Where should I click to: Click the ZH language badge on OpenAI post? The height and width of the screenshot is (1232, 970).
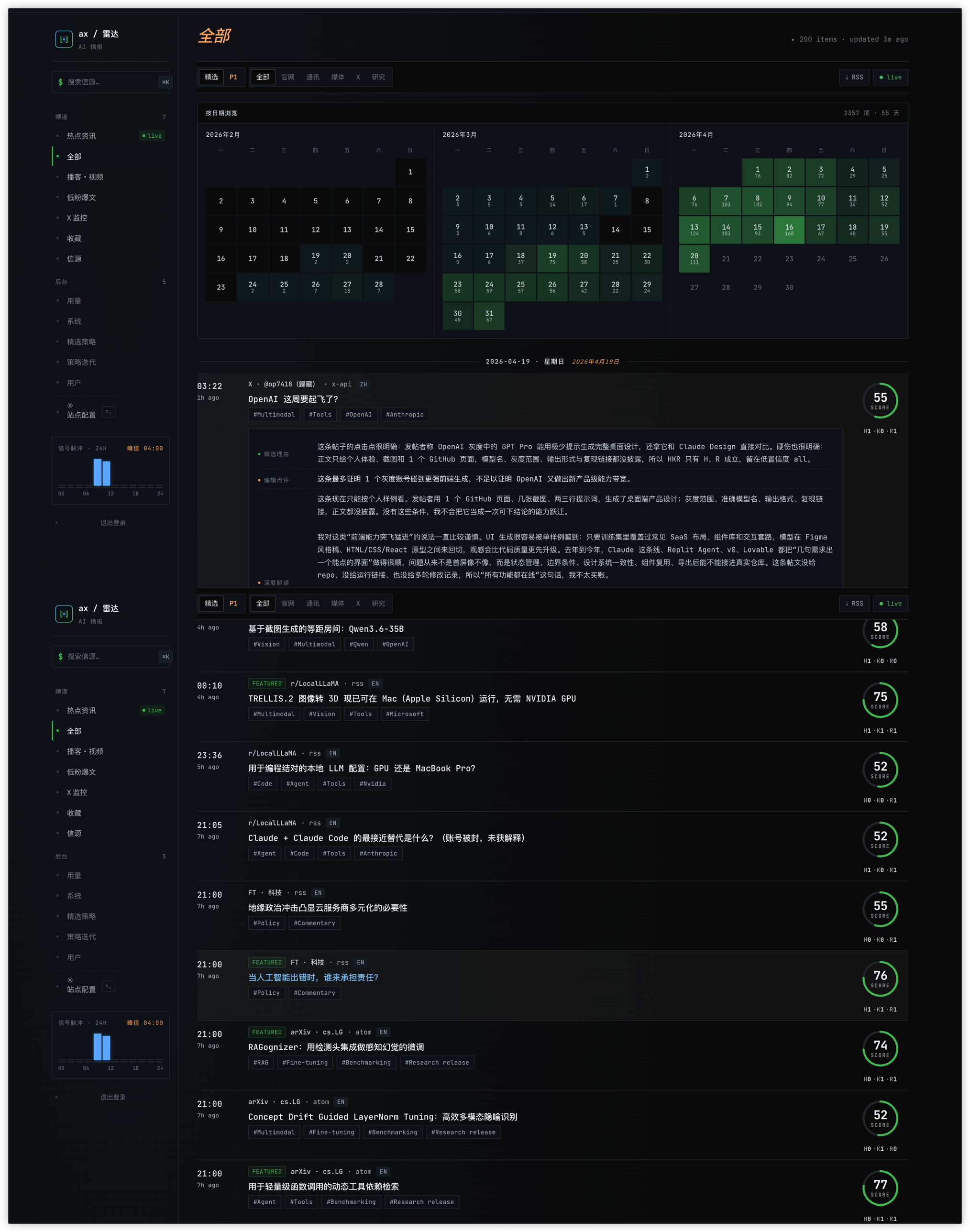364,385
